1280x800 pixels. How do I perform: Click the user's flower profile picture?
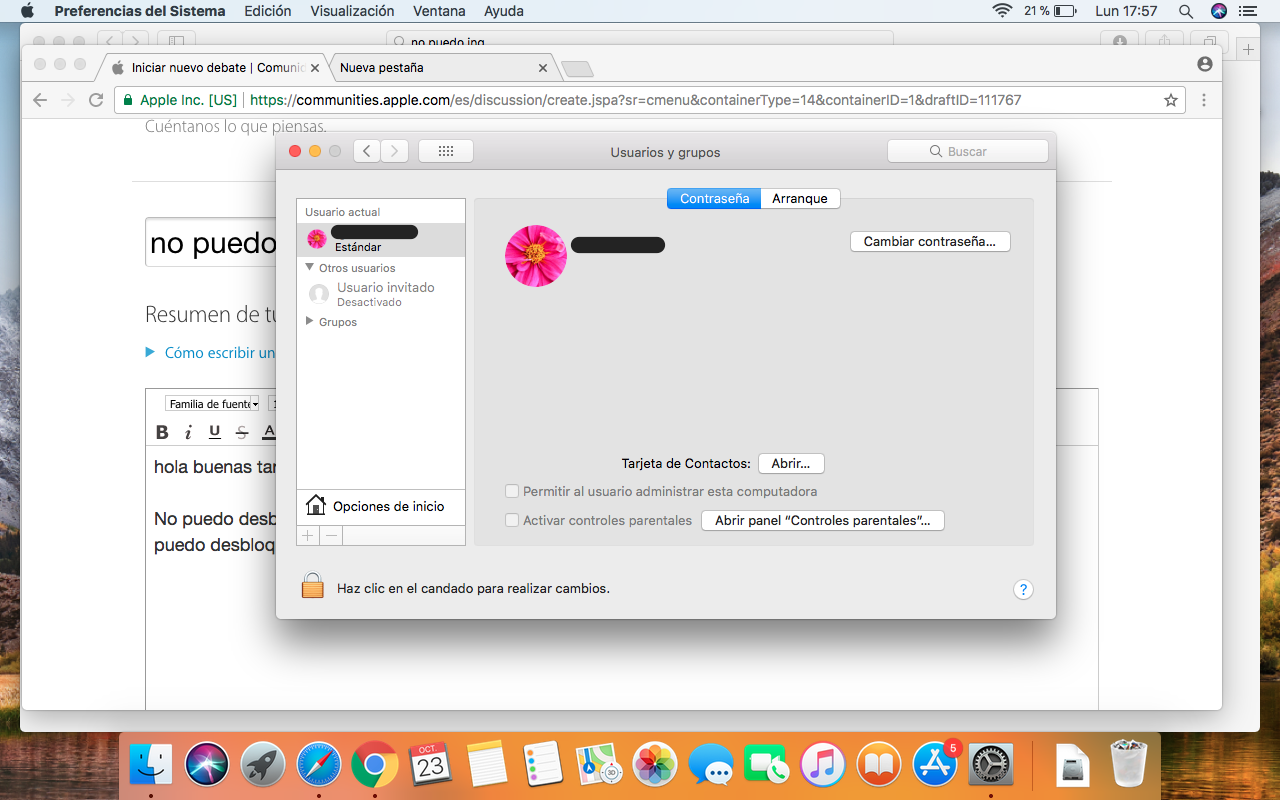point(536,256)
